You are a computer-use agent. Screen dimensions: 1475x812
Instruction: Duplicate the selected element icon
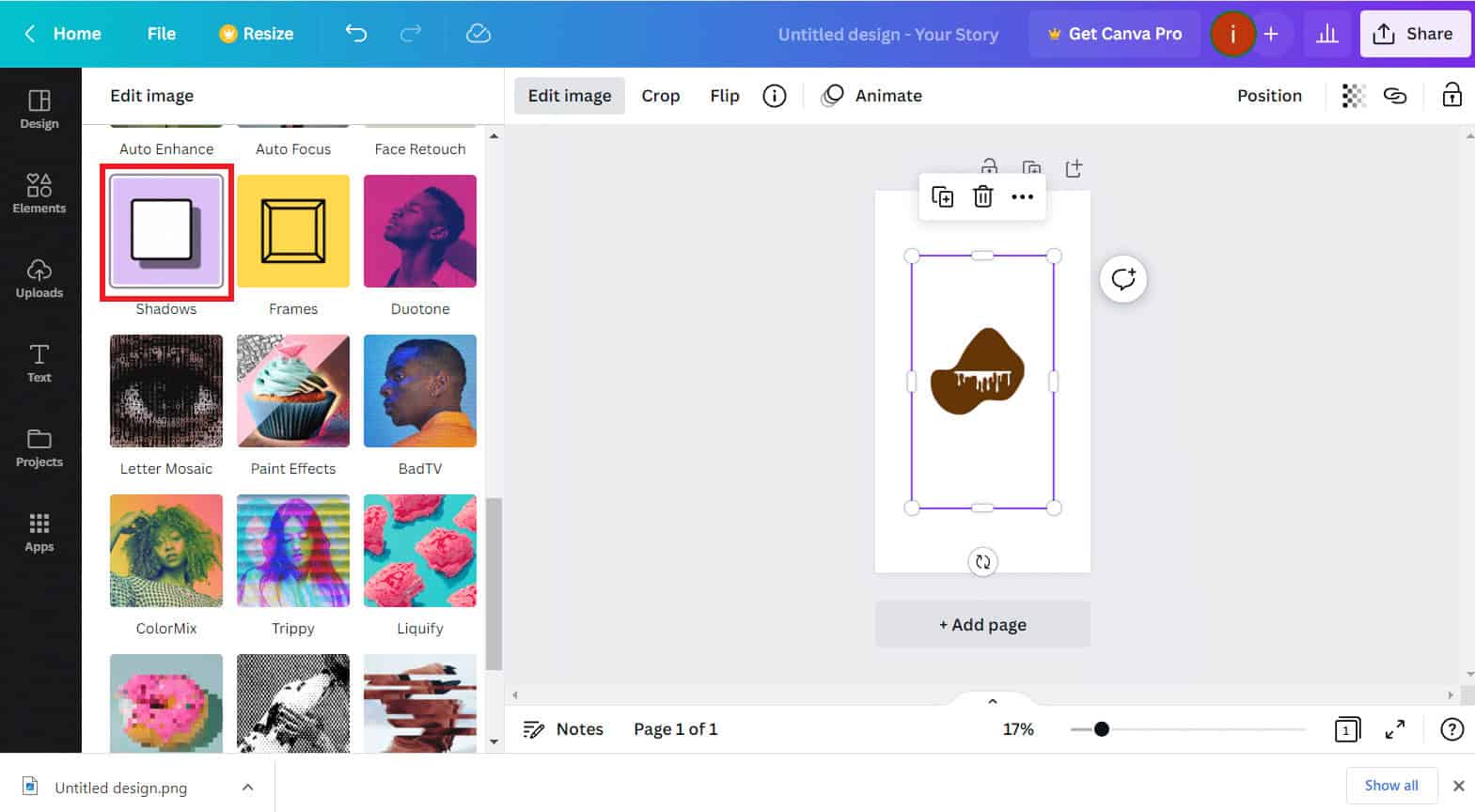942,196
